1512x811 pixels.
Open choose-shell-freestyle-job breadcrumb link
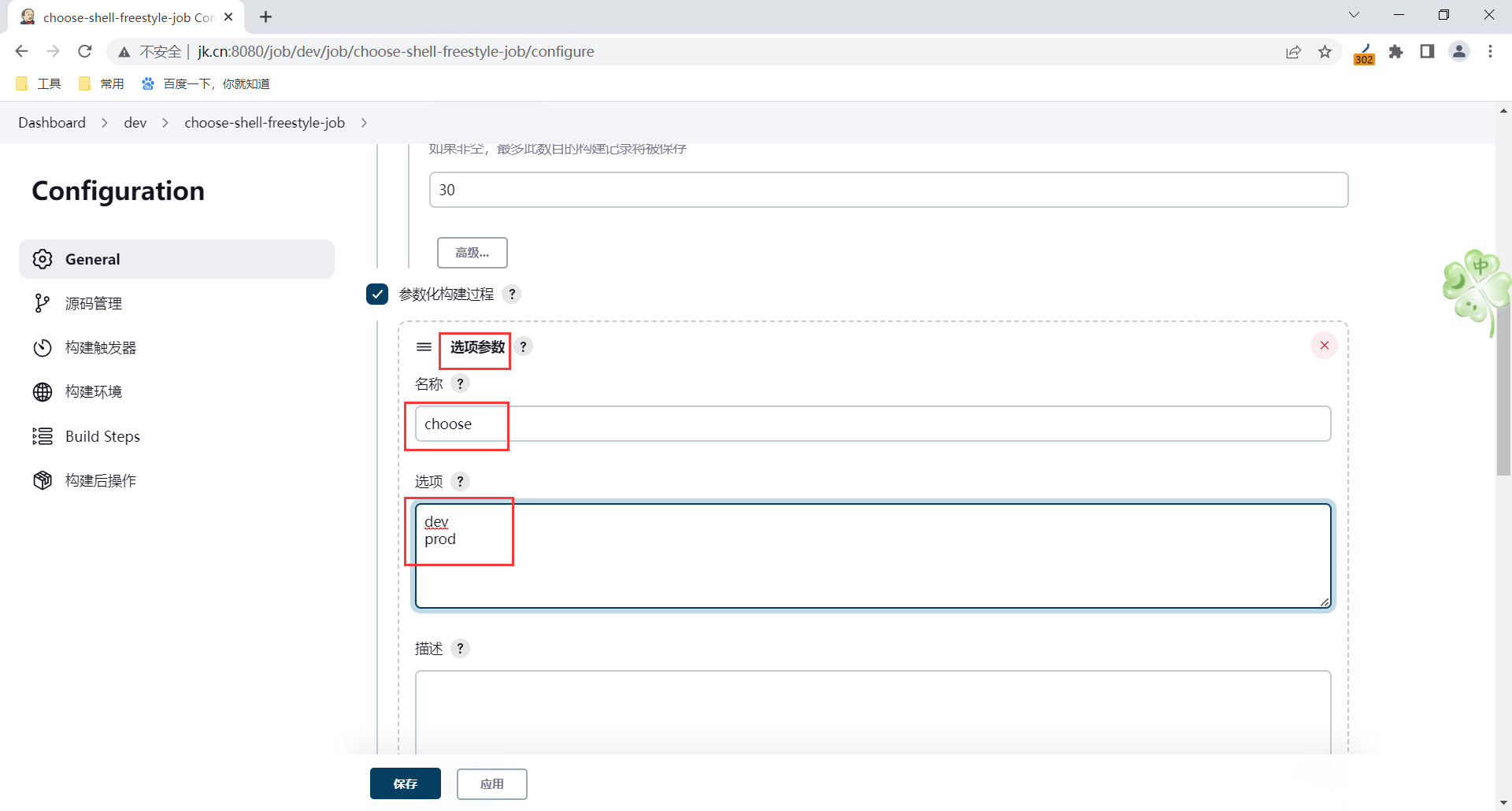[265, 123]
